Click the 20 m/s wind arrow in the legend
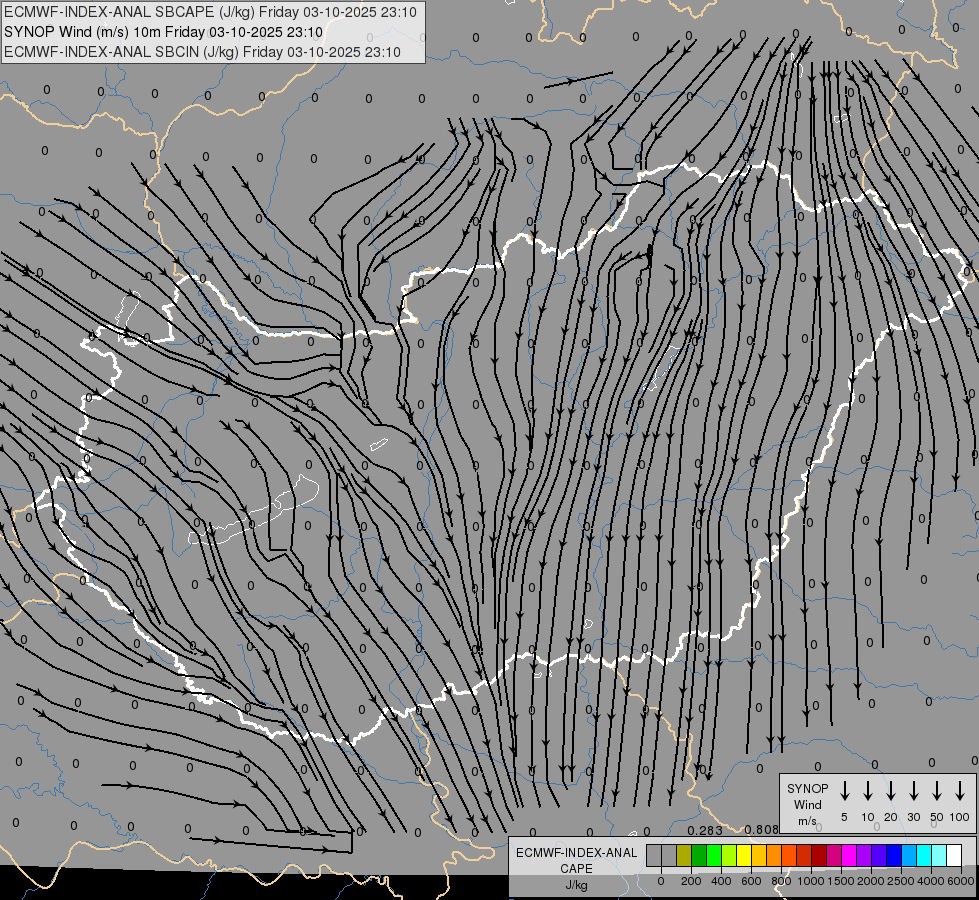 coord(891,790)
